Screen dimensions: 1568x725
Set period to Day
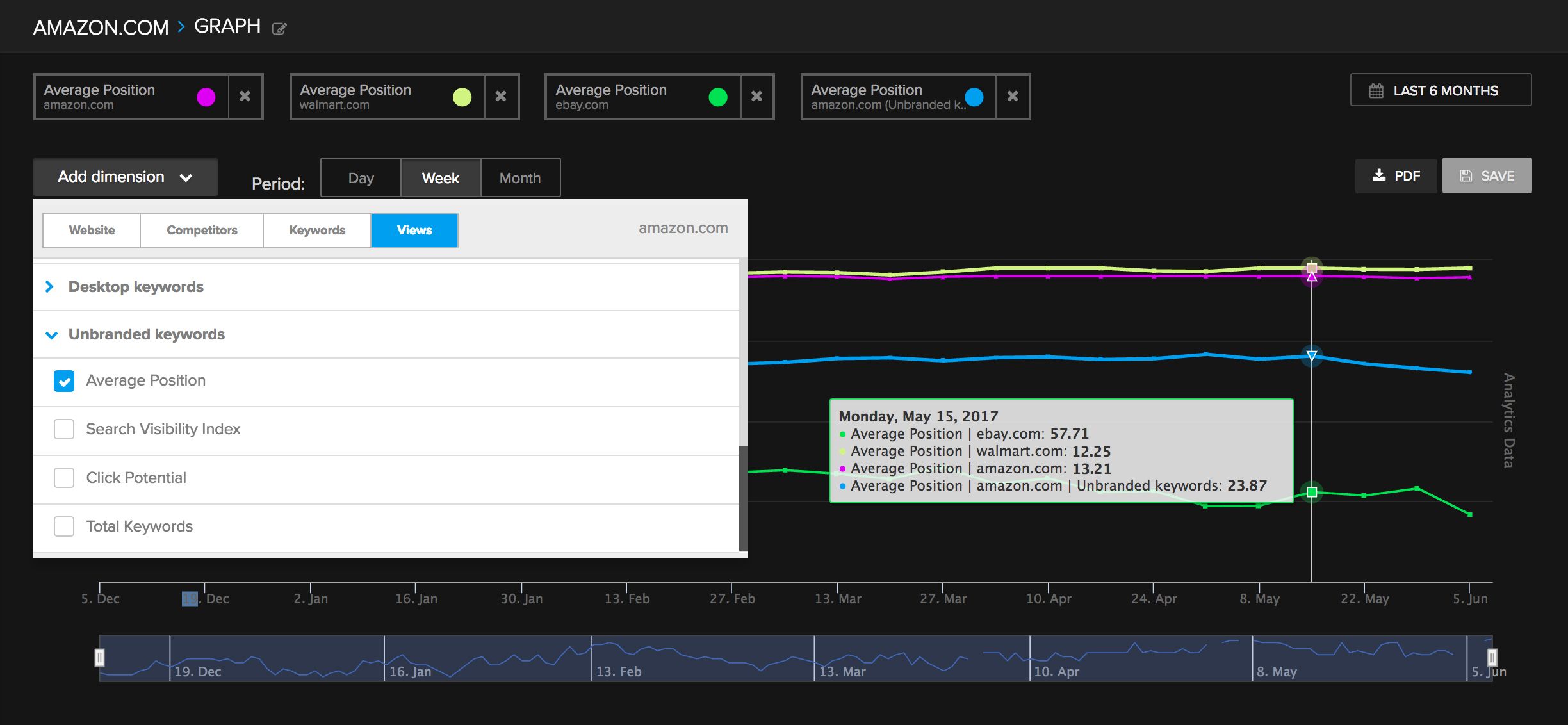click(x=361, y=178)
